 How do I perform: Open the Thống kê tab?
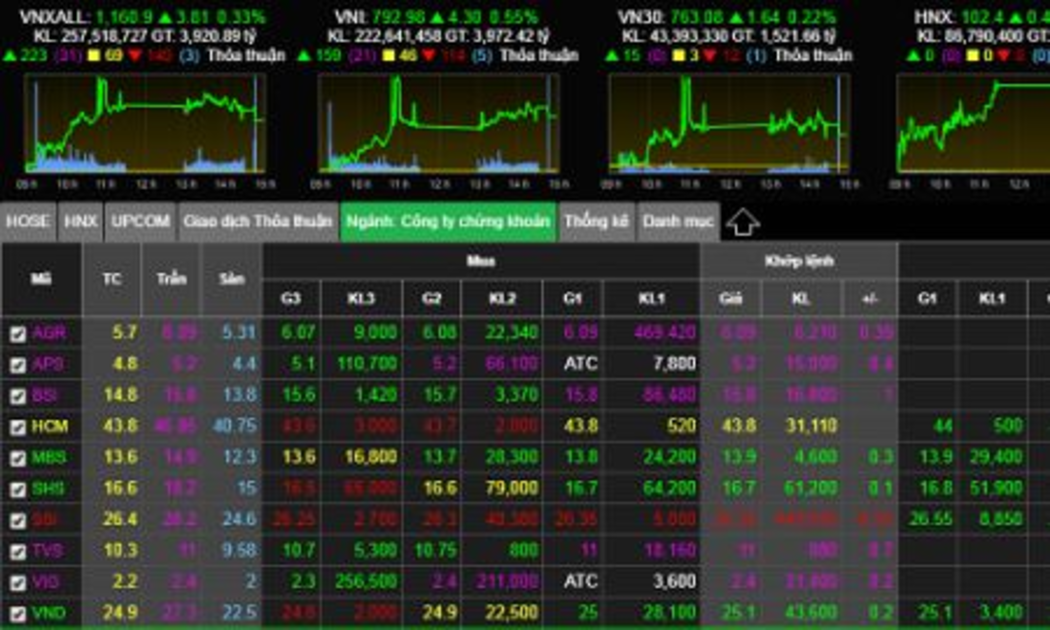[595, 222]
